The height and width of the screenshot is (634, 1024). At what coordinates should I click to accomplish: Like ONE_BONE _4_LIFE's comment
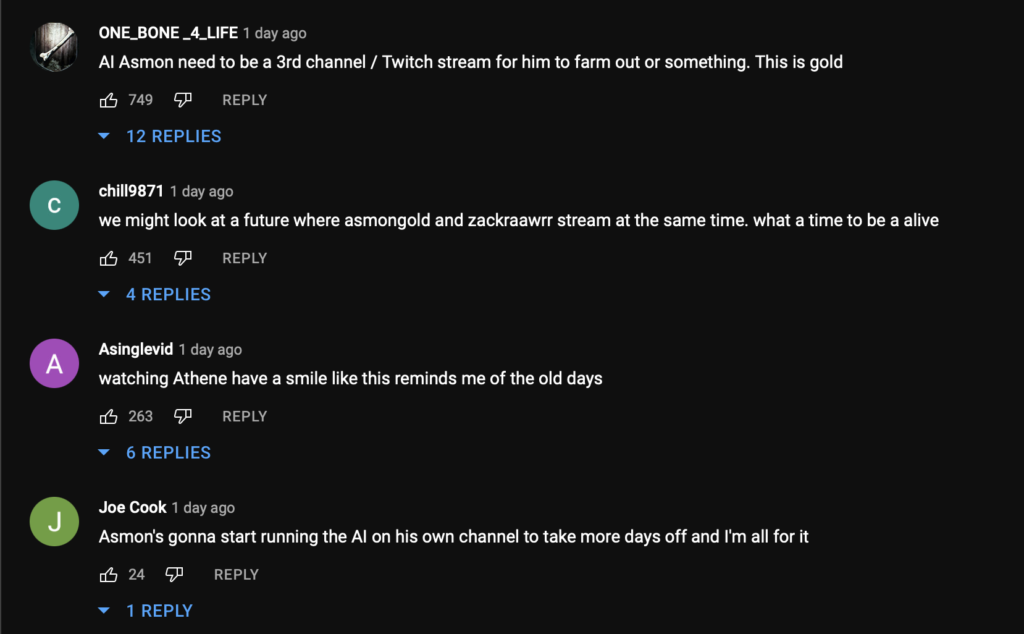pos(108,99)
